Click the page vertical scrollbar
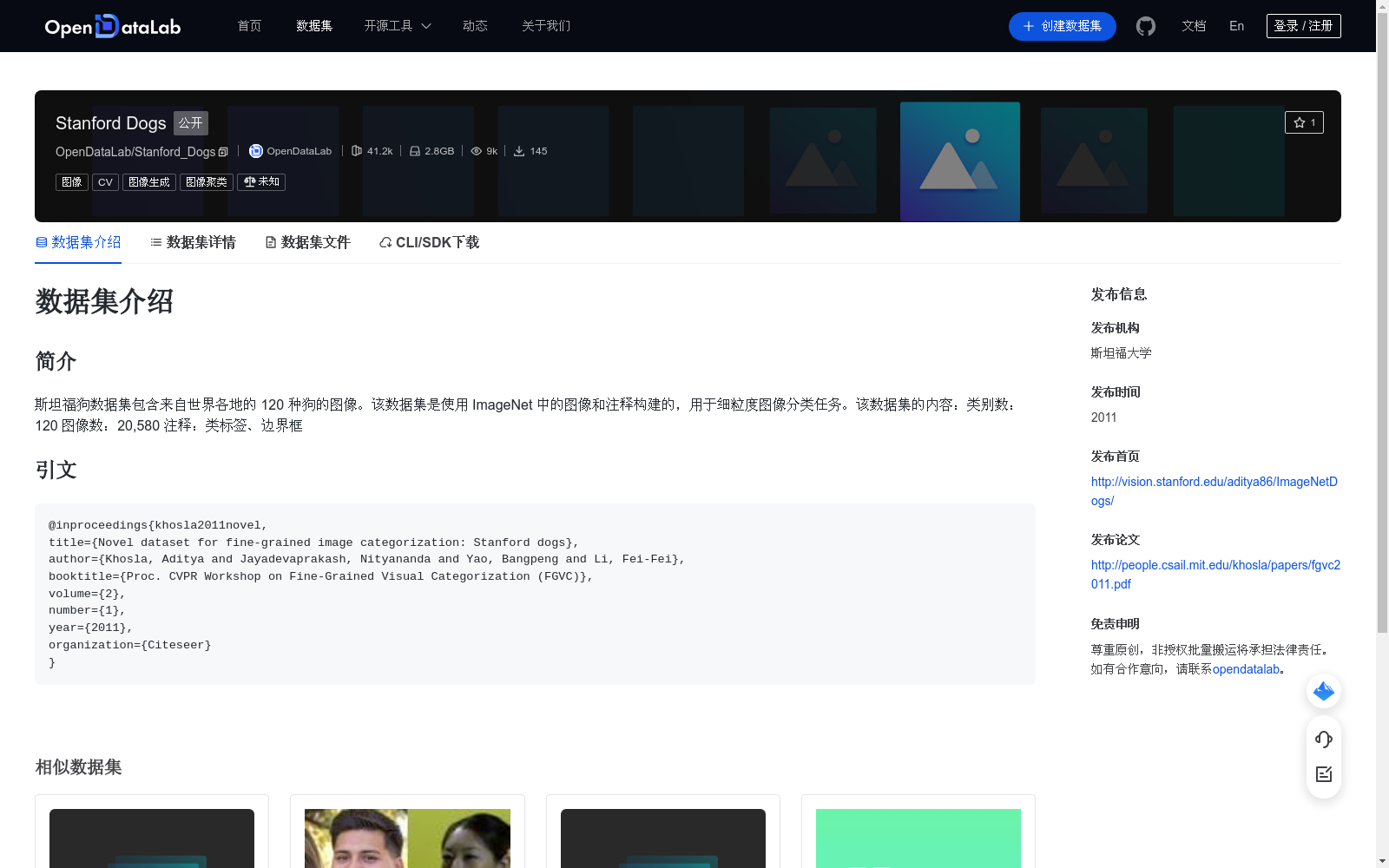The height and width of the screenshot is (868, 1389). pyautogui.click(x=1382, y=347)
